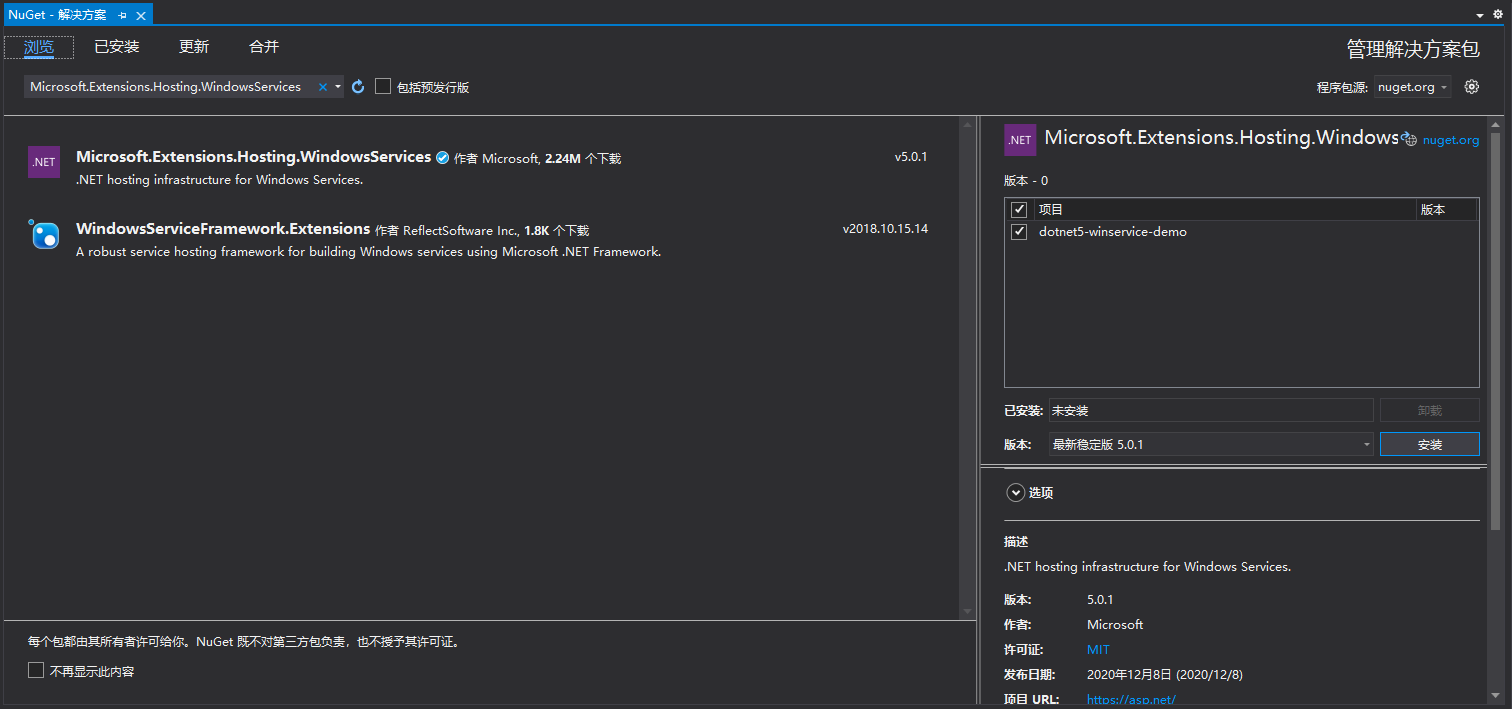
Task: Click the 项目 column header
Action: [1225, 210]
